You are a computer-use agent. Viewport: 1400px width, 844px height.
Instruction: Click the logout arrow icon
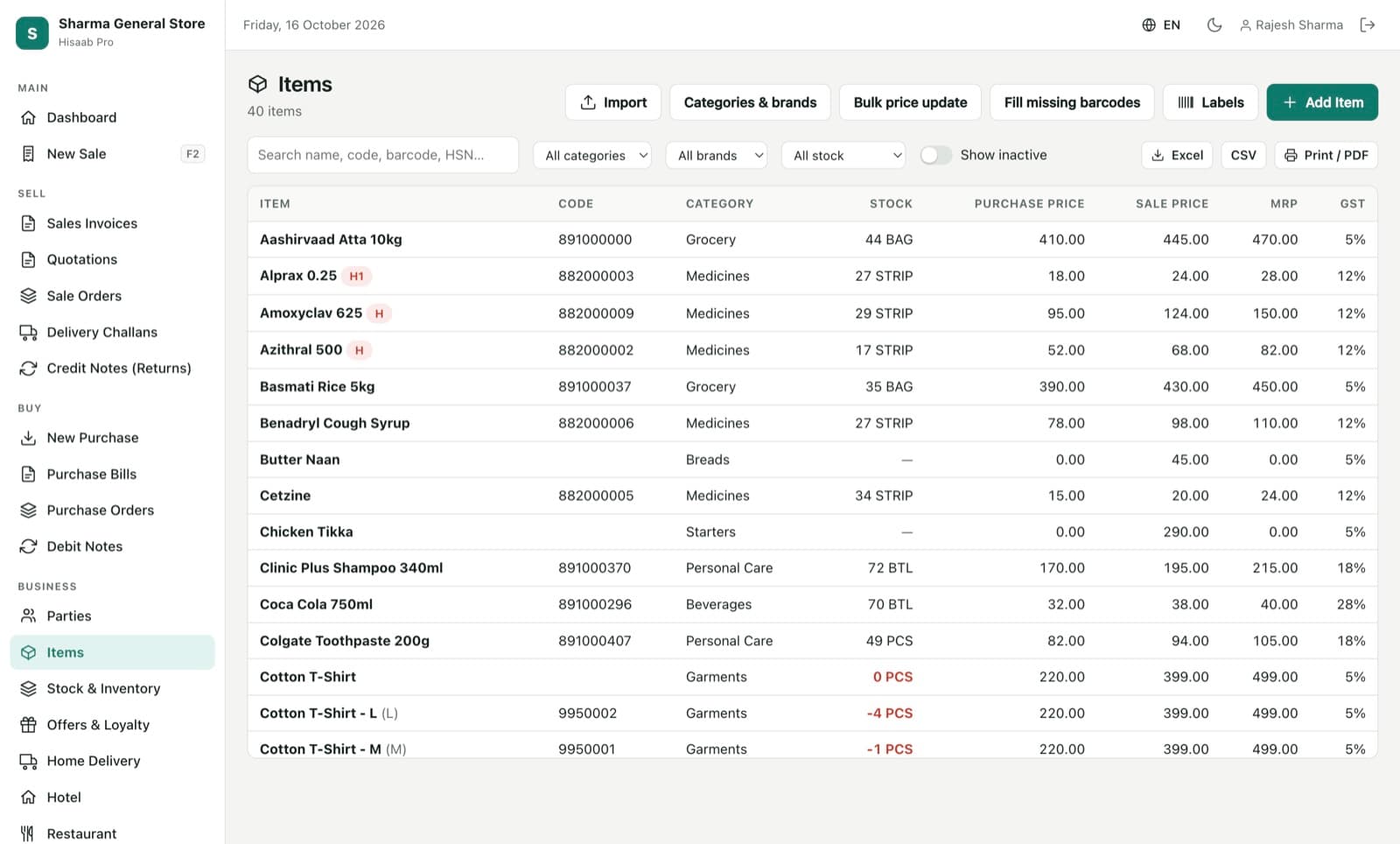pos(1368,25)
